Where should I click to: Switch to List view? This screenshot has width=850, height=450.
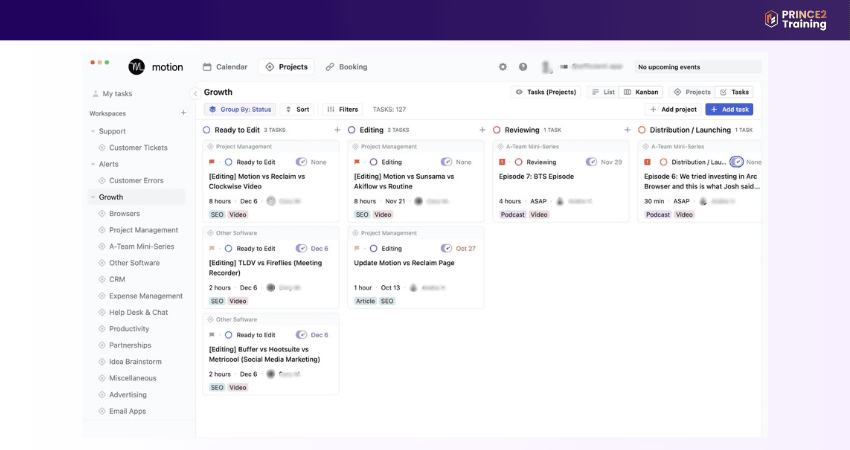(603, 92)
